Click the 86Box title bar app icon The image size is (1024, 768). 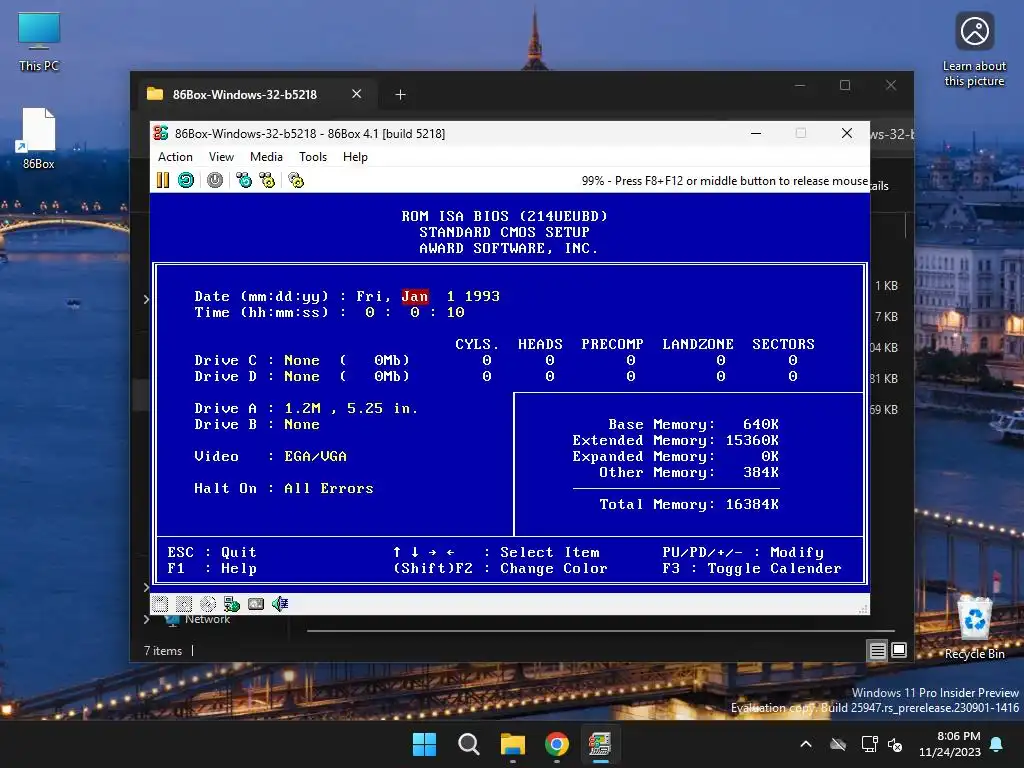[x=161, y=133]
